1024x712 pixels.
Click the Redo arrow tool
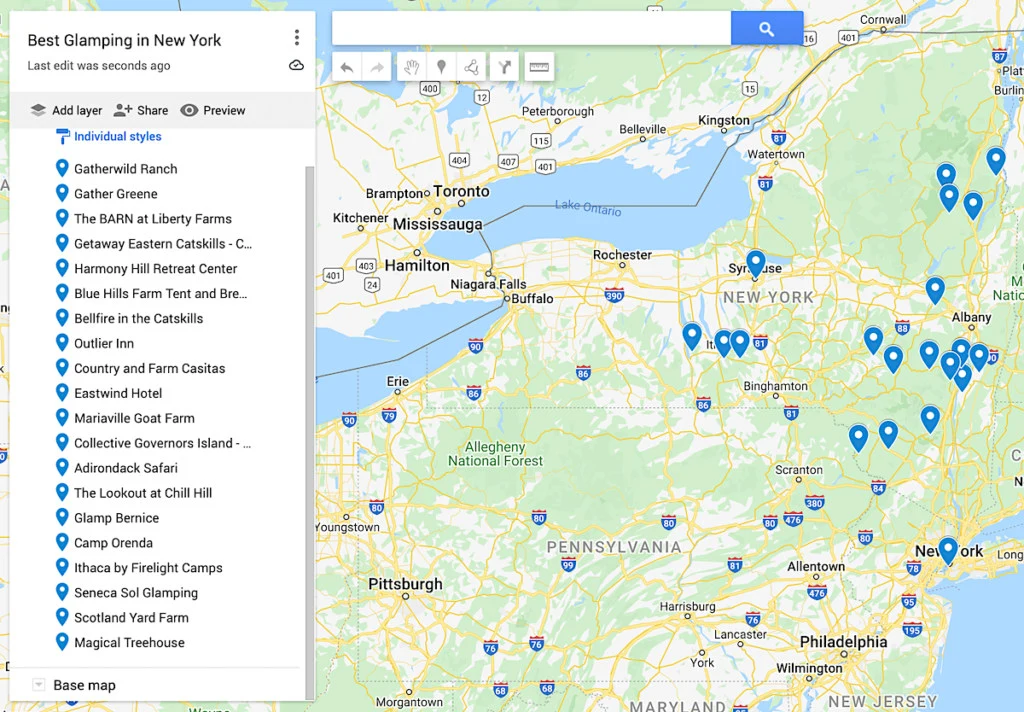pos(377,67)
